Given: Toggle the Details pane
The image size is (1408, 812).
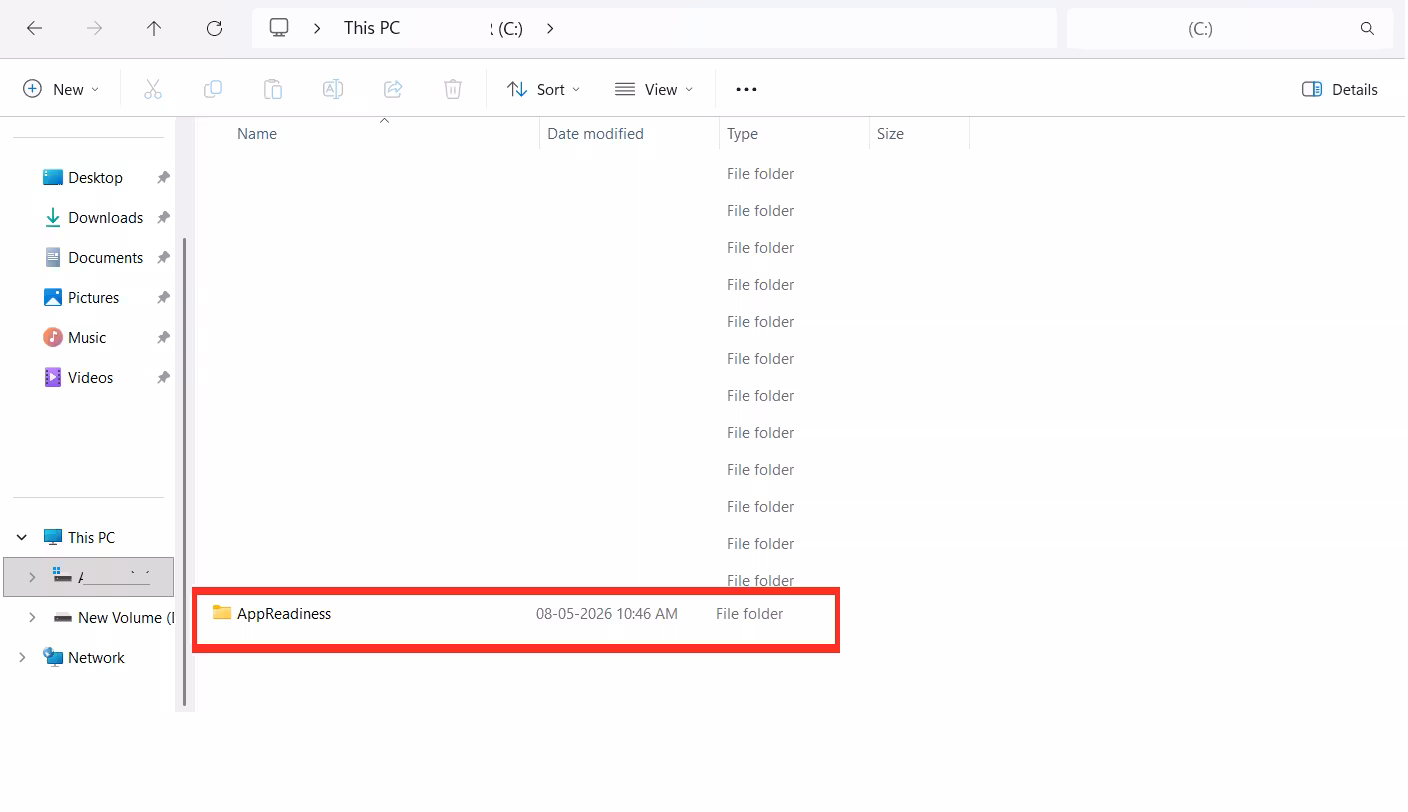Looking at the screenshot, I should (x=1340, y=89).
